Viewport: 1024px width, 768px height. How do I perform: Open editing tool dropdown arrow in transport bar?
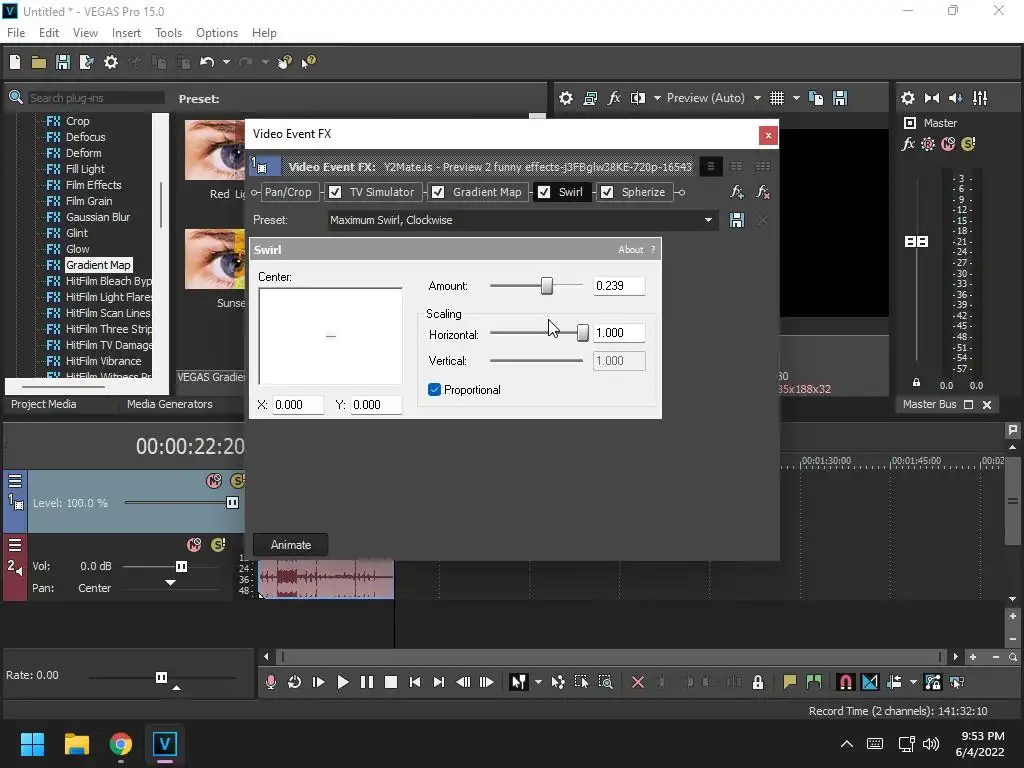[538, 682]
